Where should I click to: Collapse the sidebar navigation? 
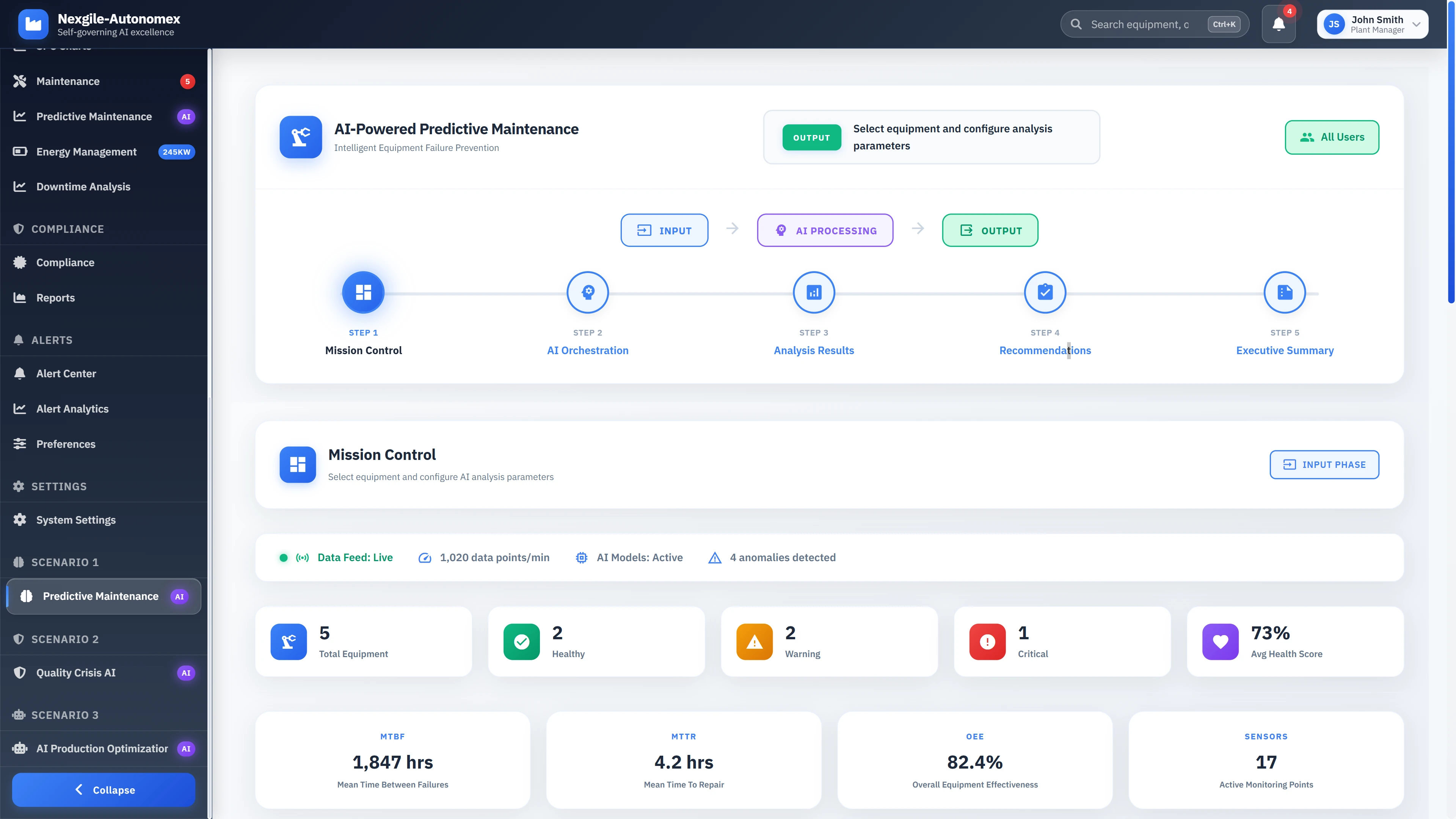coord(104,789)
